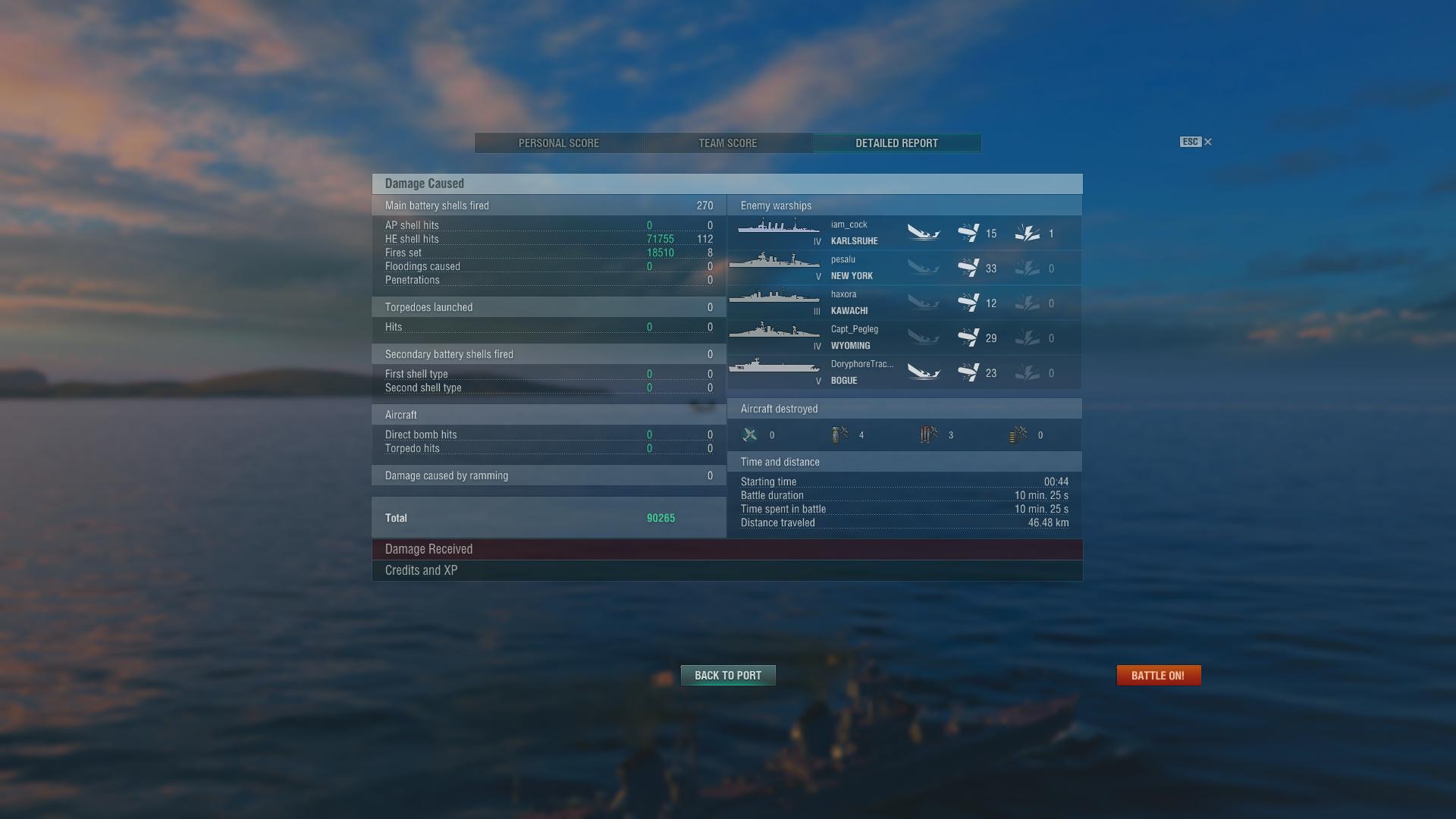Screen dimensions: 1456x819
Task: Click player name pesalu
Action: 843,259
